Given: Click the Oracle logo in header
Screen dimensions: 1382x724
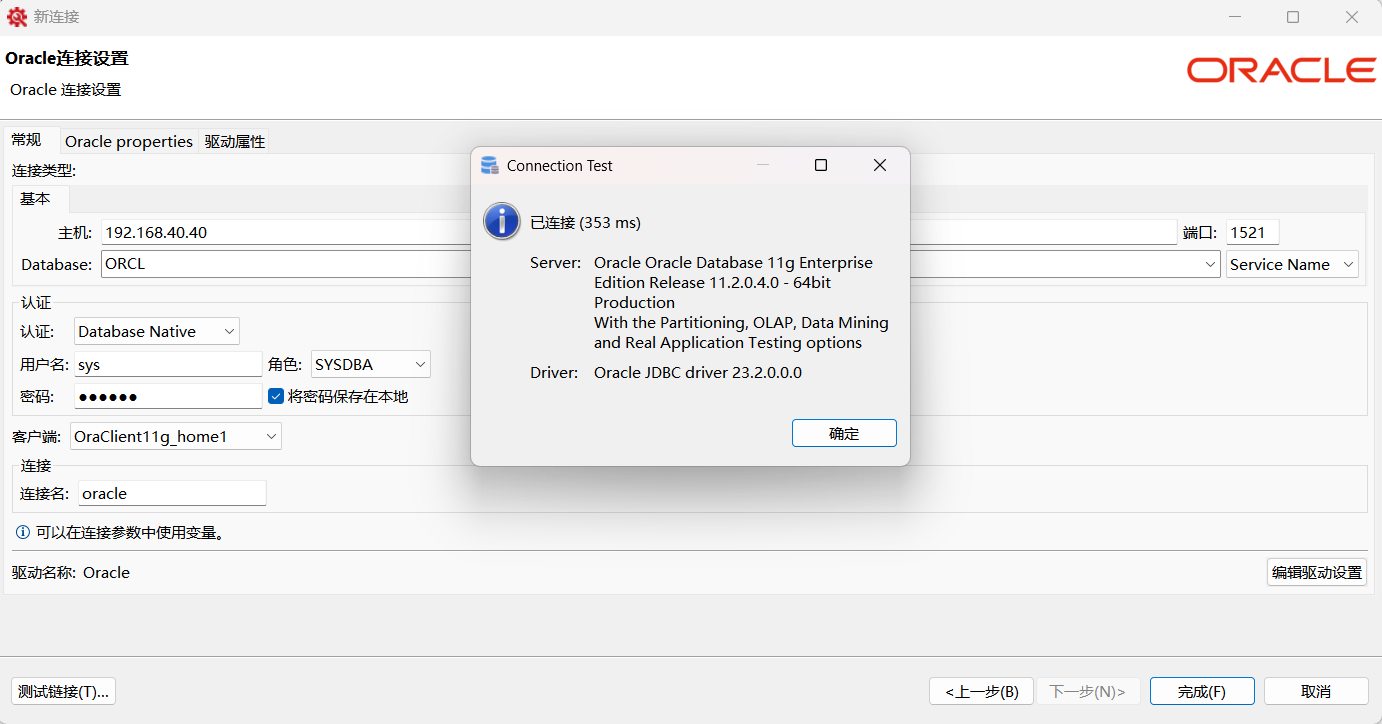Looking at the screenshot, I should click(1281, 70).
